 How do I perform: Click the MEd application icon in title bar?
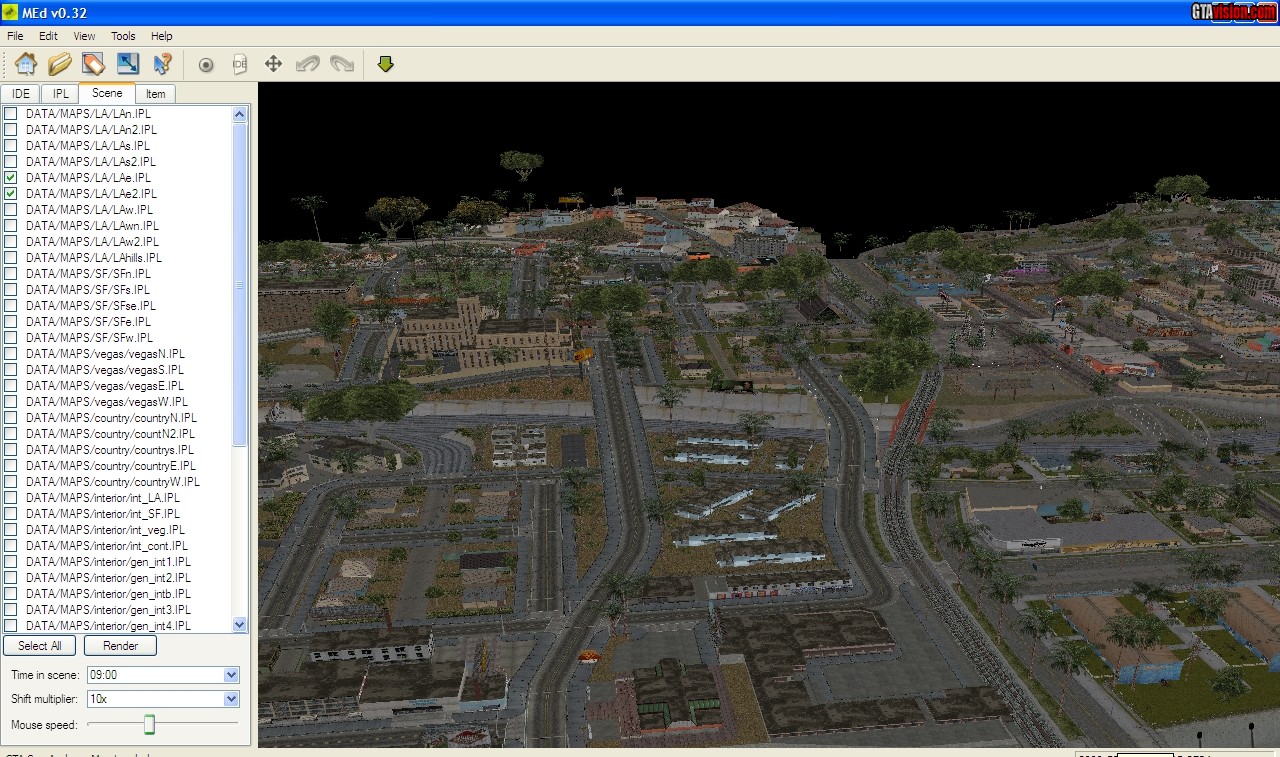[11, 13]
